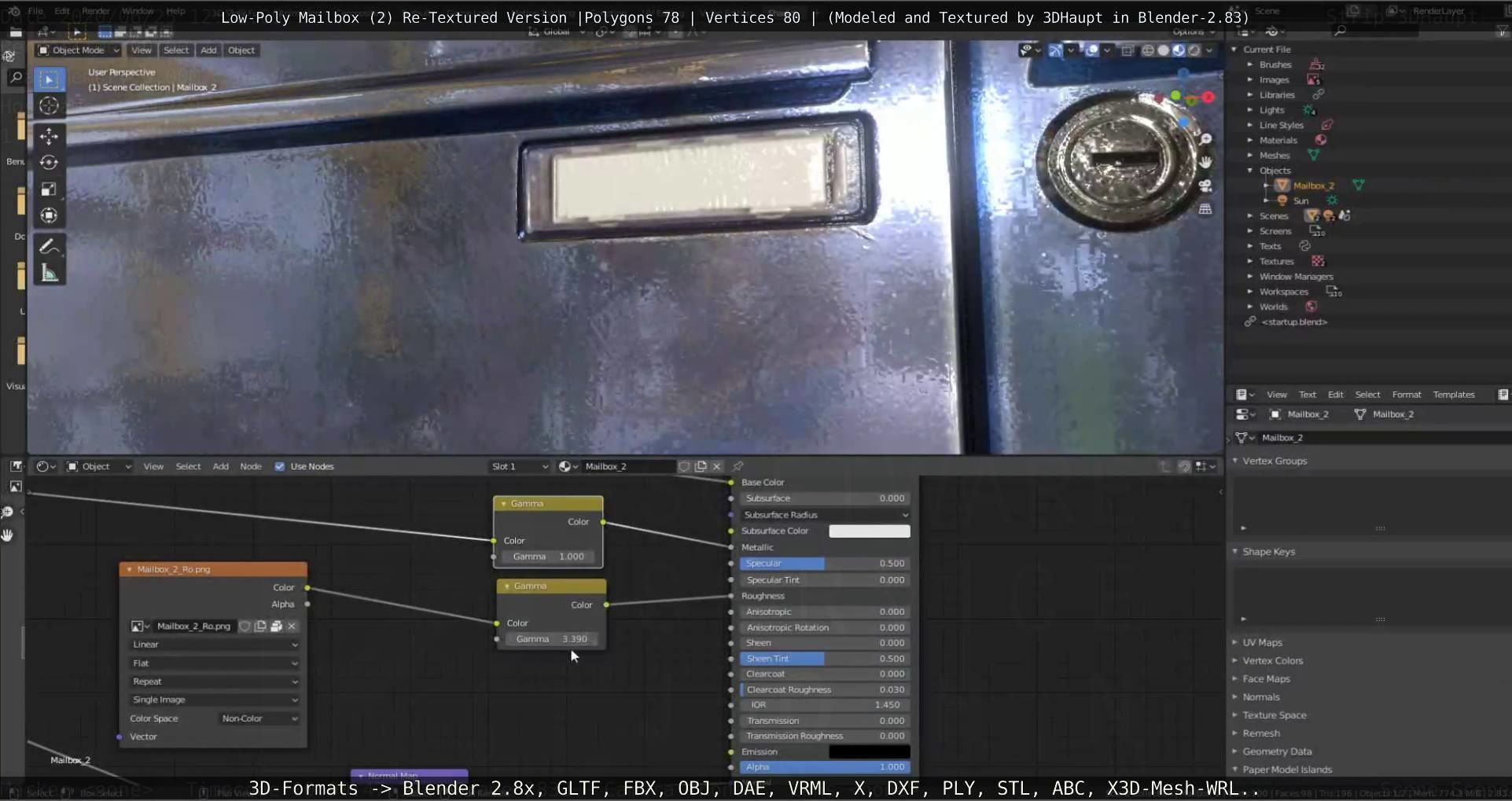Select the Move tool
Viewport: 1512px width, 801px height.
[x=49, y=137]
